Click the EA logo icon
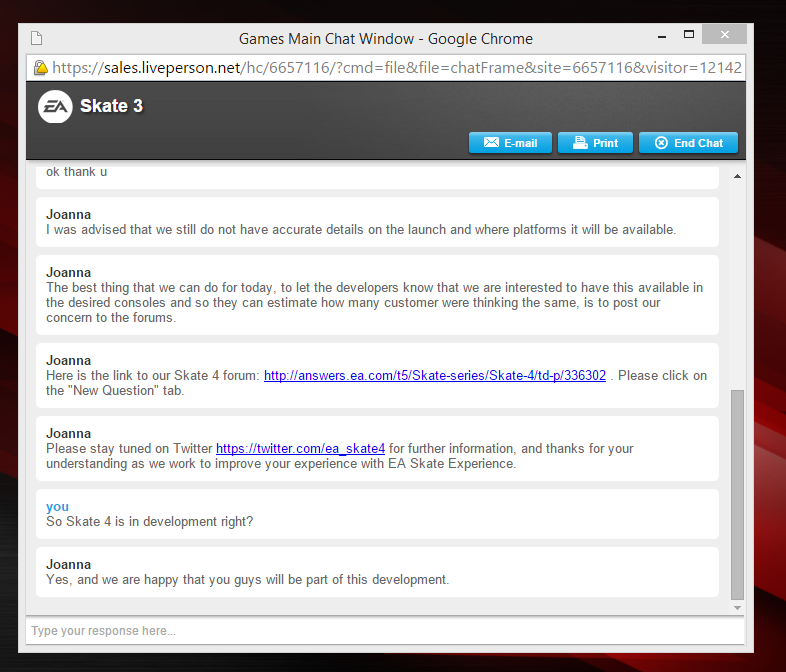 tap(55, 106)
